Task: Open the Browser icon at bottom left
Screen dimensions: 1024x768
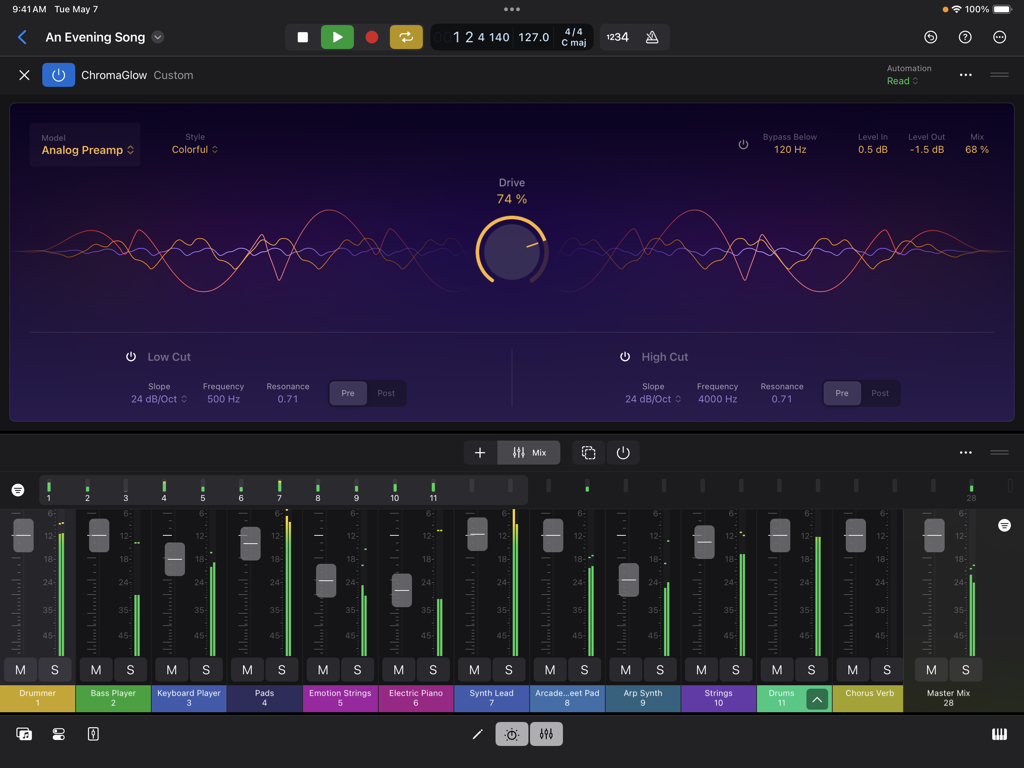Action: coord(22,733)
